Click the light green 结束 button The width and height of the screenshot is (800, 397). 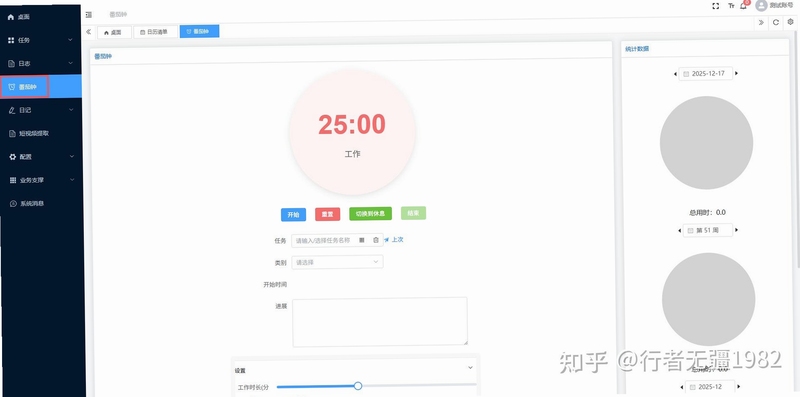pos(413,213)
